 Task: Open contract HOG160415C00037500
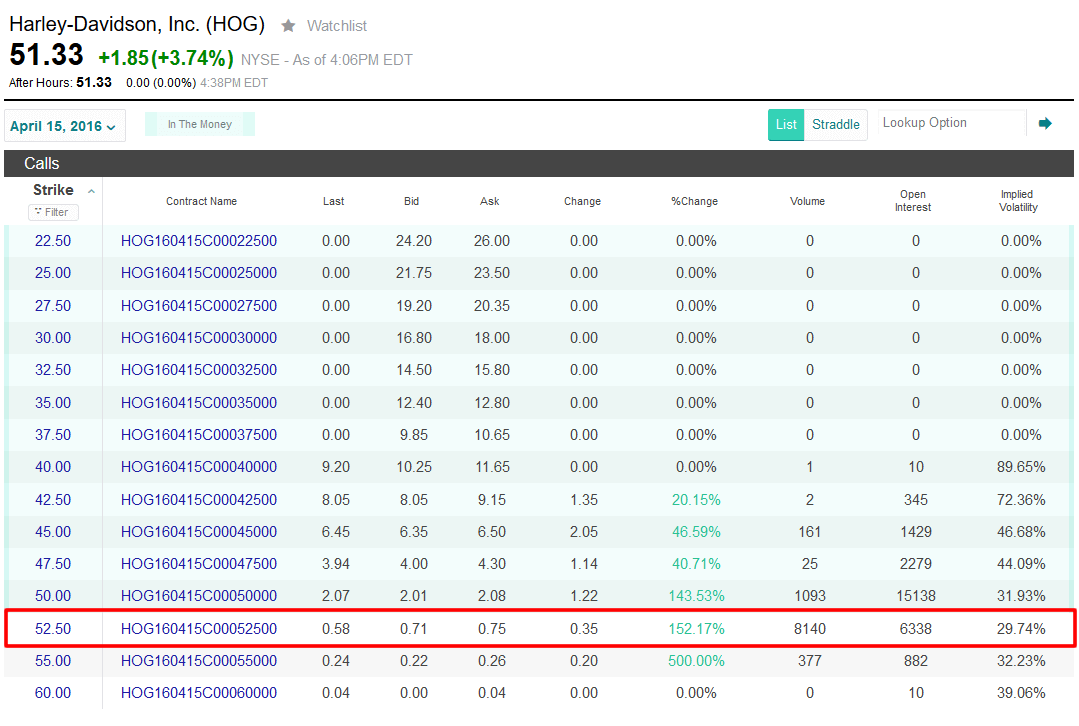click(199, 435)
